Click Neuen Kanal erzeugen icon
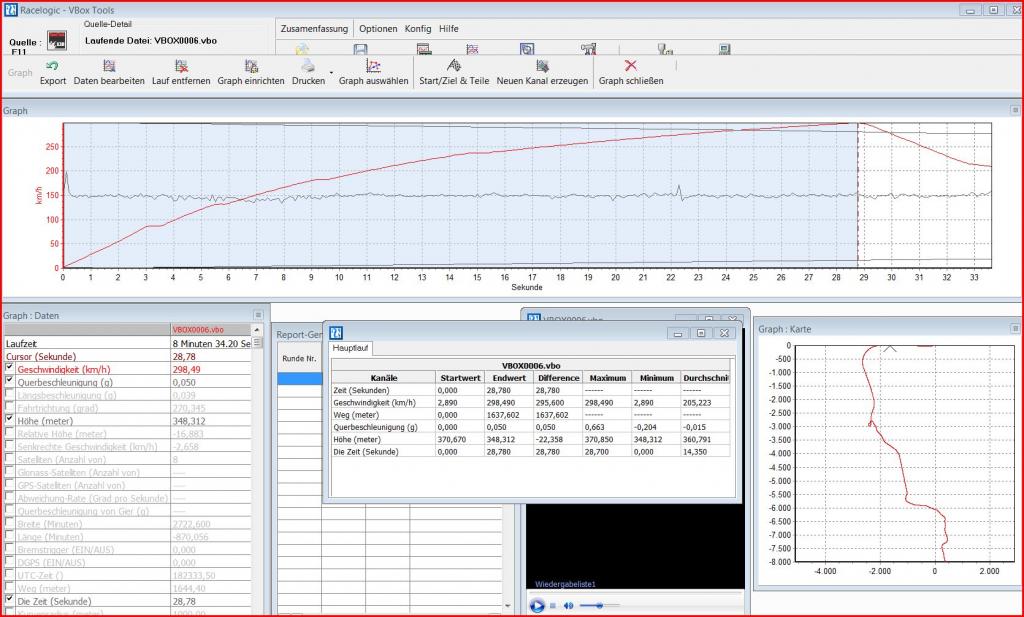This screenshot has width=1024, height=617. tap(542, 66)
